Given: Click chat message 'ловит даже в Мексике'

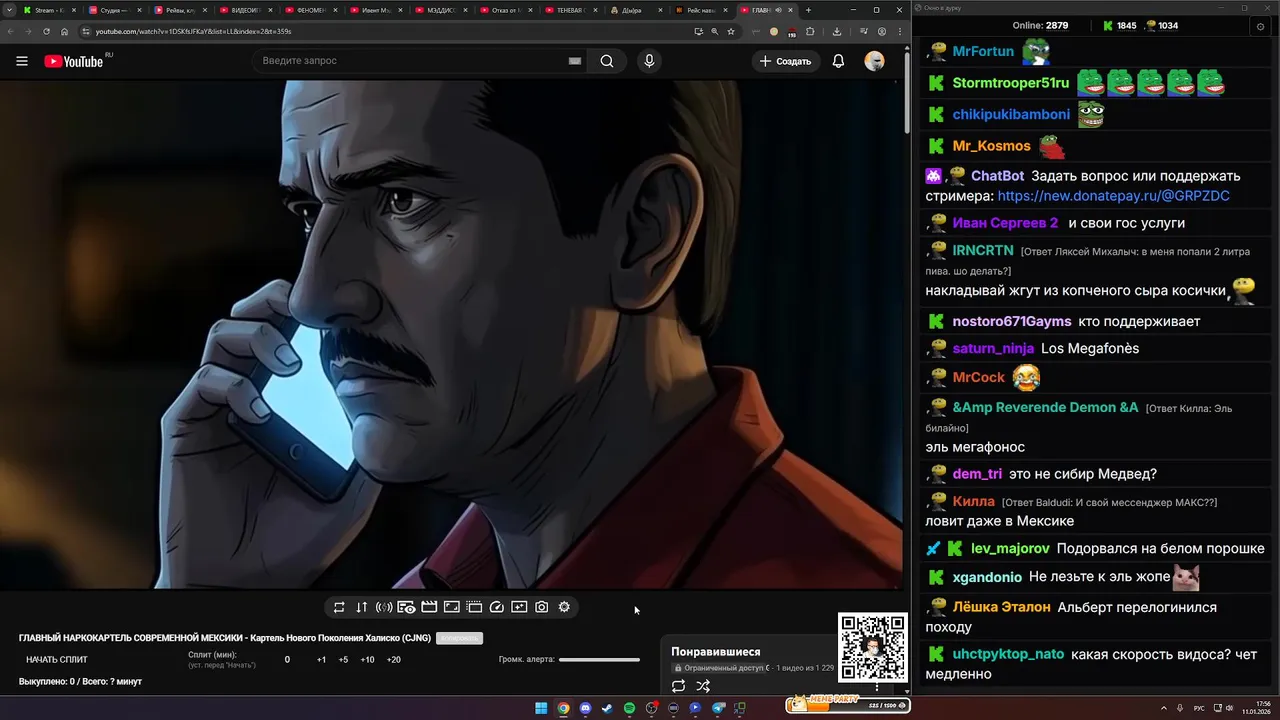Looking at the screenshot, I should click(x=999, y=521).
